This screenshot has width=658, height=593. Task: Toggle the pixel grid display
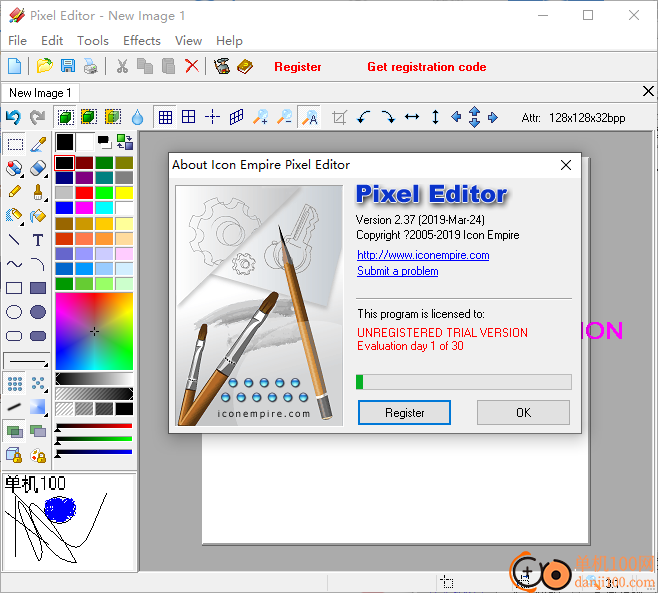[x=165, y=118]
